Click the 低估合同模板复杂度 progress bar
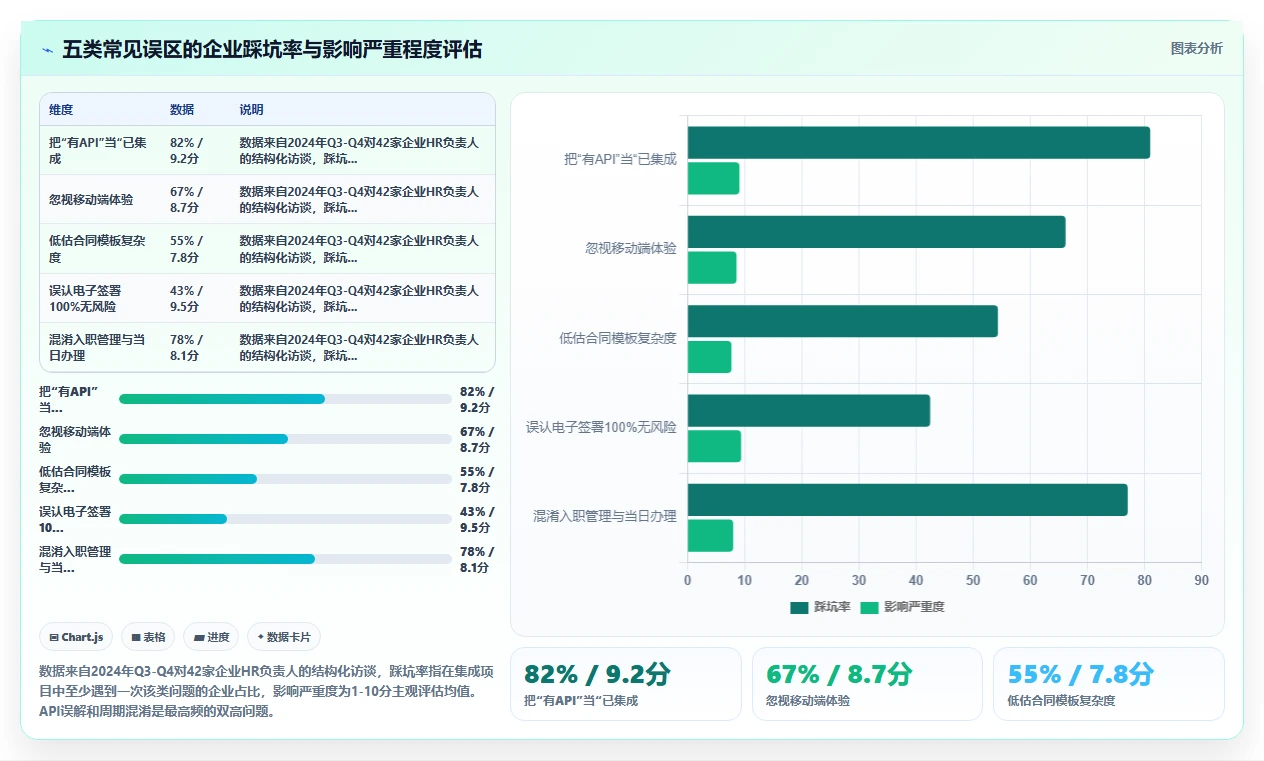The image size is (1264, 761). [285, 479]
